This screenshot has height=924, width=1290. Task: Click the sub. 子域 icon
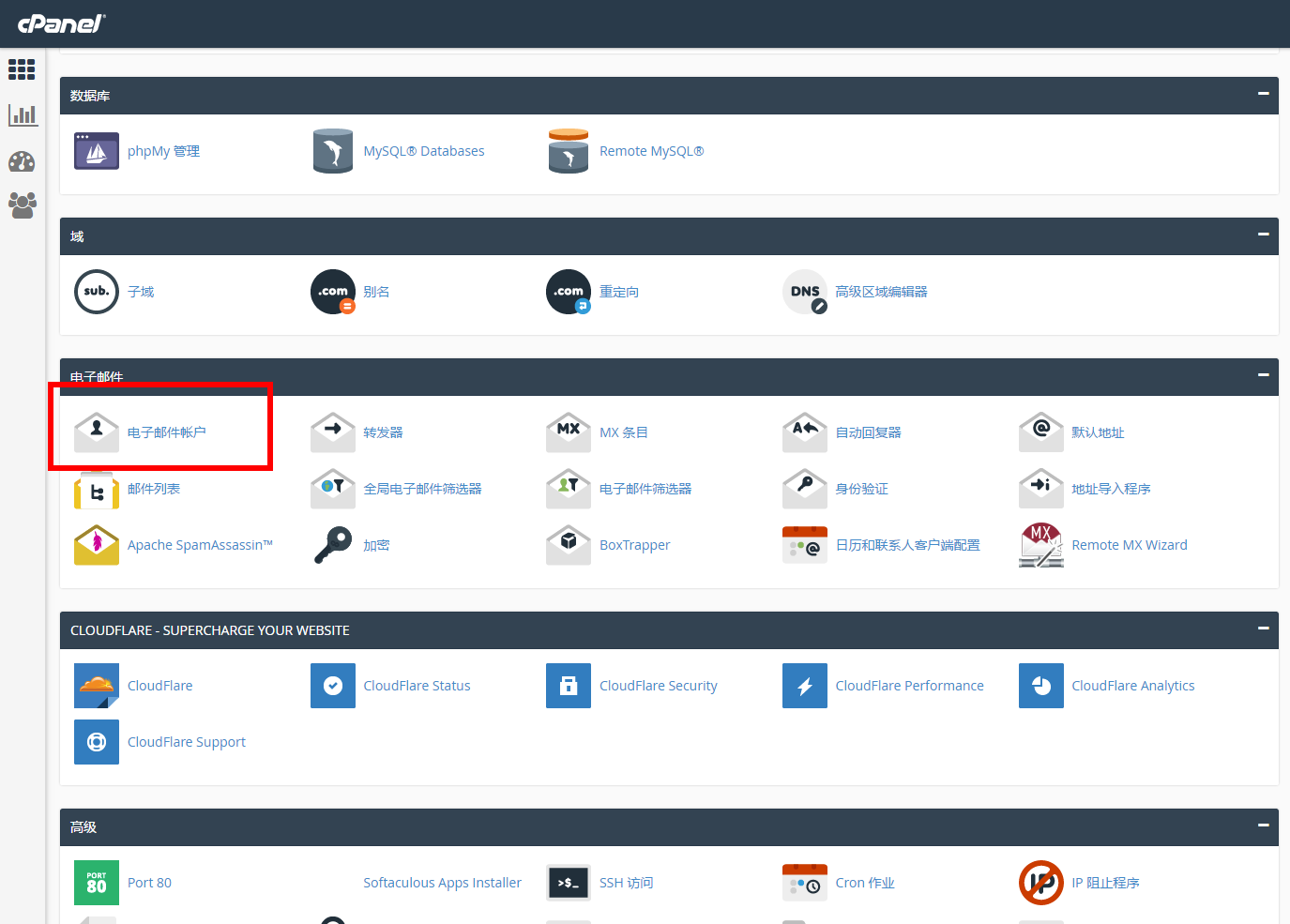click(97, 292)
